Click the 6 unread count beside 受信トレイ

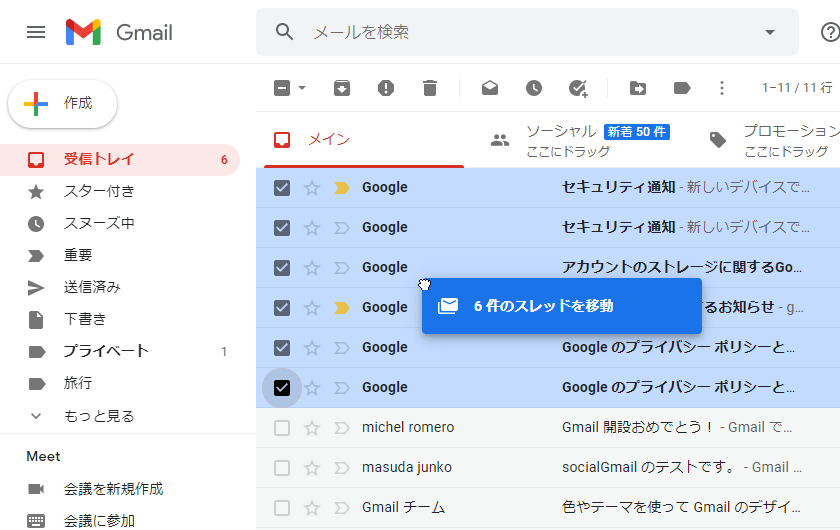pos(224,160)
